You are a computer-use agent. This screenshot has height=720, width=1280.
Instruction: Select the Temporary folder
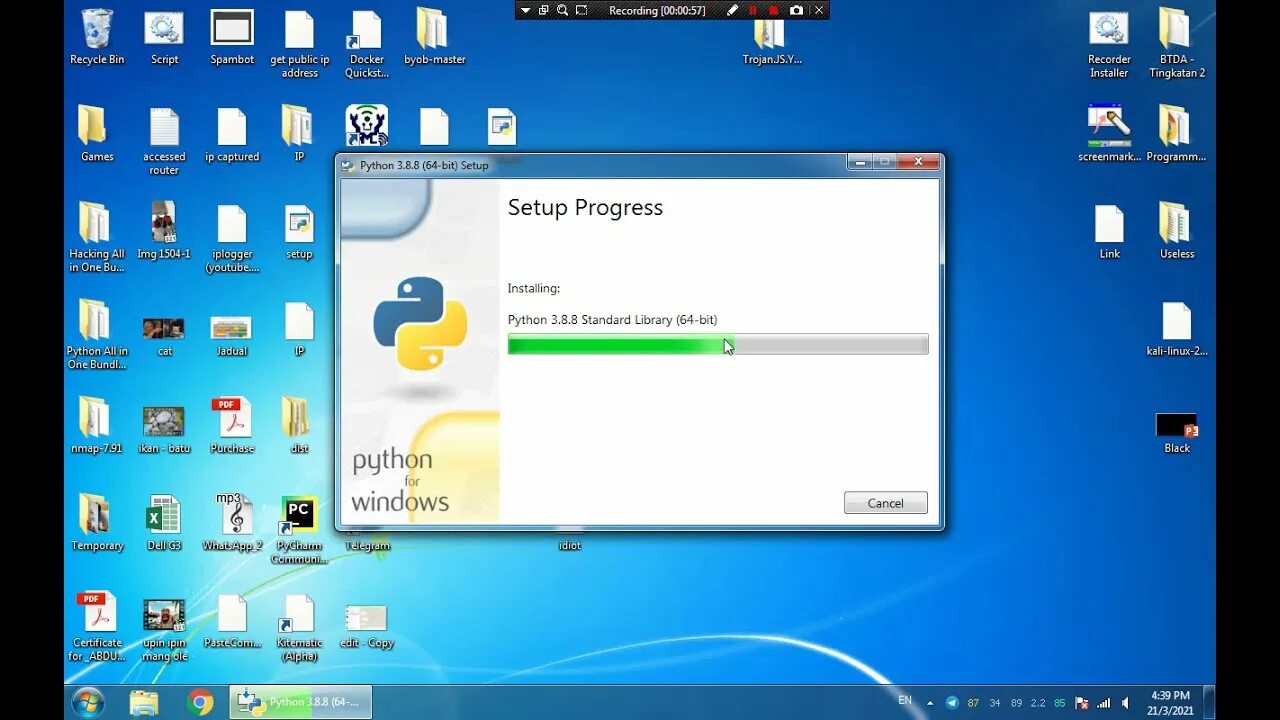[x=97, y=522]
